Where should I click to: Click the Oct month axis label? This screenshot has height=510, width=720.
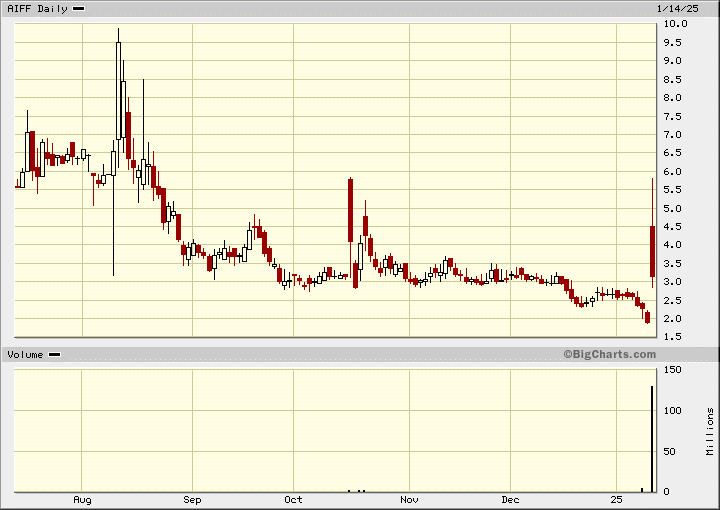(293, 499)
